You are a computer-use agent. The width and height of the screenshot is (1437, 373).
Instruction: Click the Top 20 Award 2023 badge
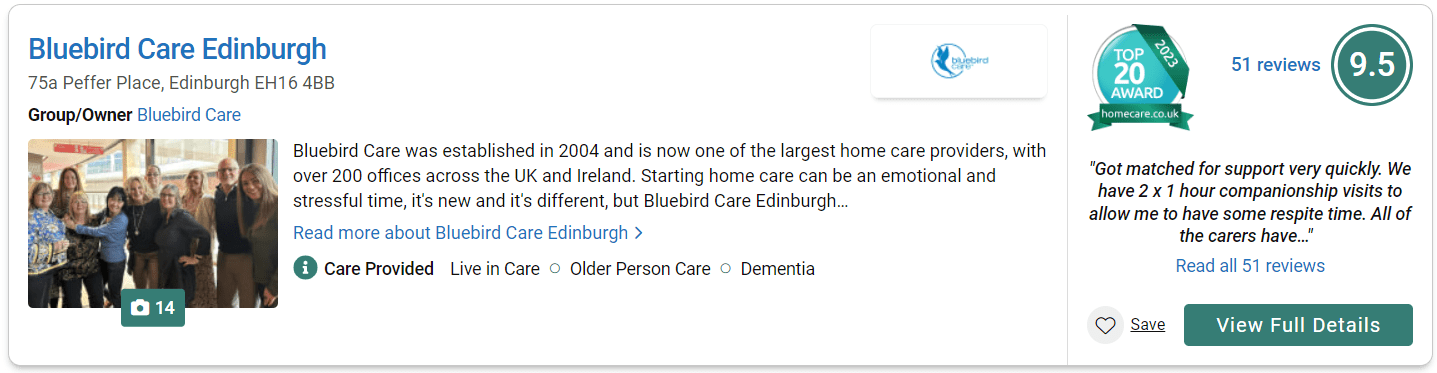(x=1142, y=77)
